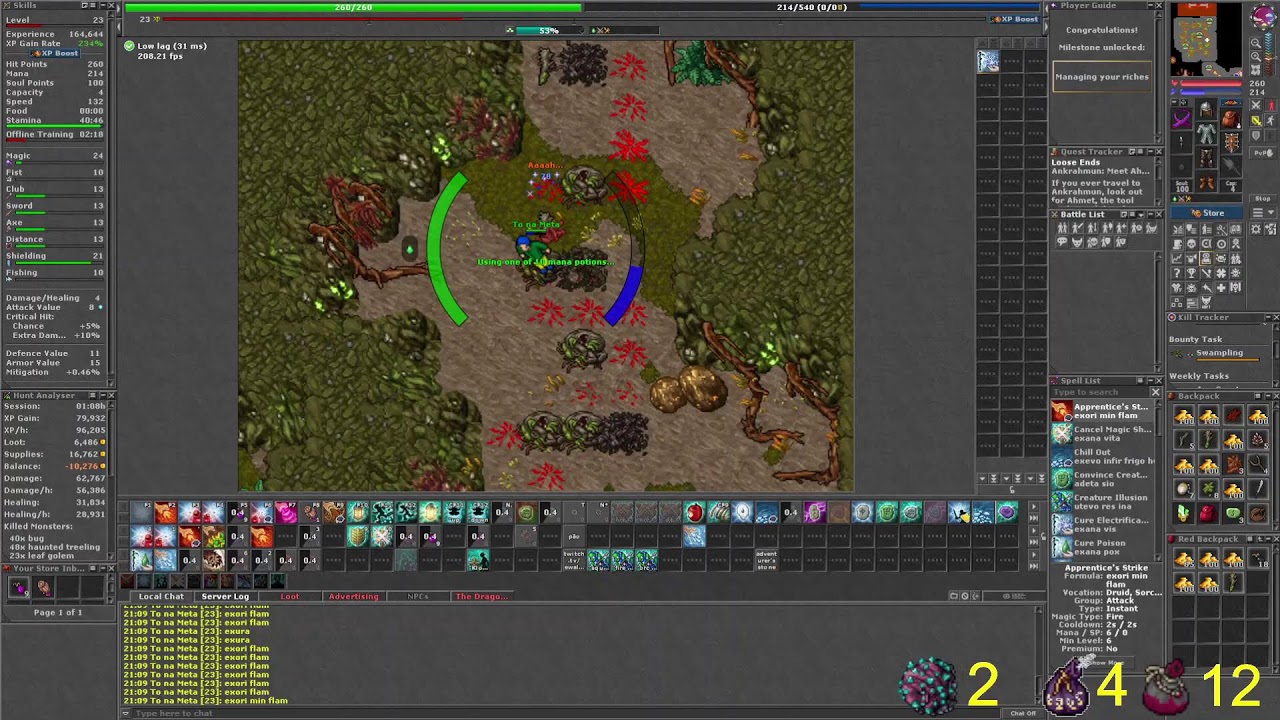Image resolution: width=1280 pixels, height=720 pixels.
Task: Open the dropdown arrow beside the menu icon
Action: pos(1271,212)
